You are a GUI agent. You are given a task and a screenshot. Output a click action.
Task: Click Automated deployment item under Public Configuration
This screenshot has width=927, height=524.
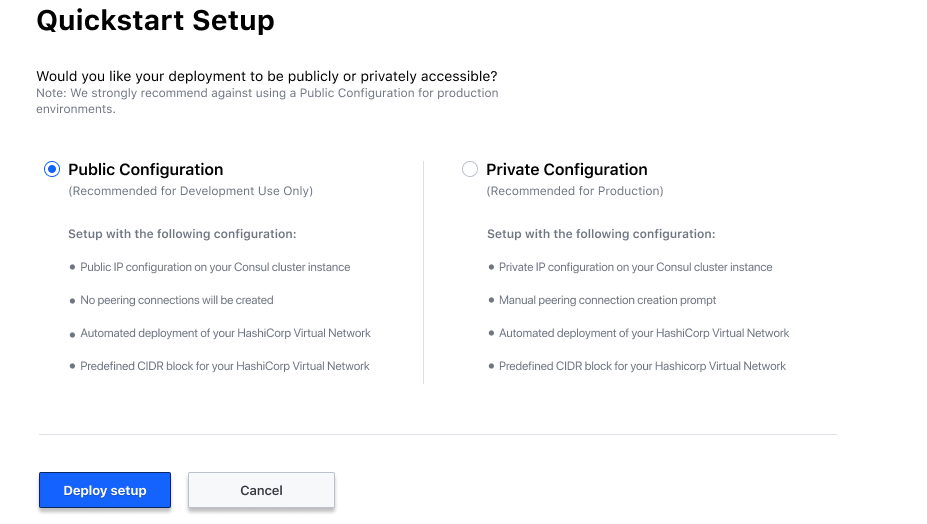[x=225, y=333]
